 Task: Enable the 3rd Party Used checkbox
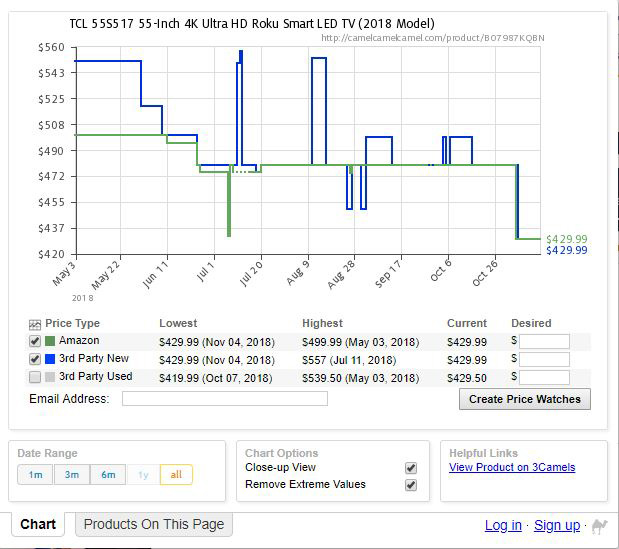(35, 377)
